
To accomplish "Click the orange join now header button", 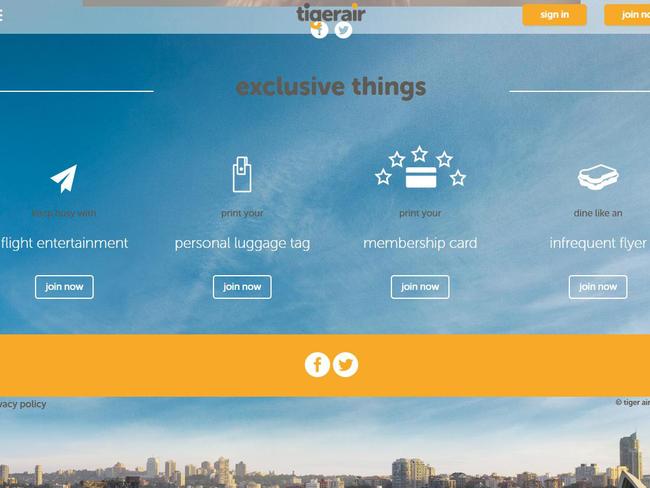I will 627,15.
